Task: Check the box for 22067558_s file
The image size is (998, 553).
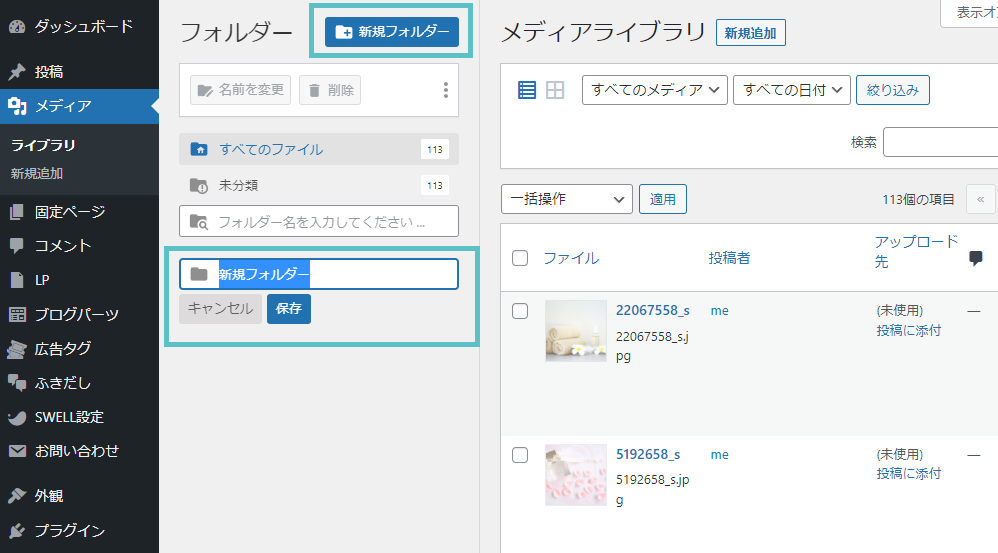Action: tap(520, 311)
